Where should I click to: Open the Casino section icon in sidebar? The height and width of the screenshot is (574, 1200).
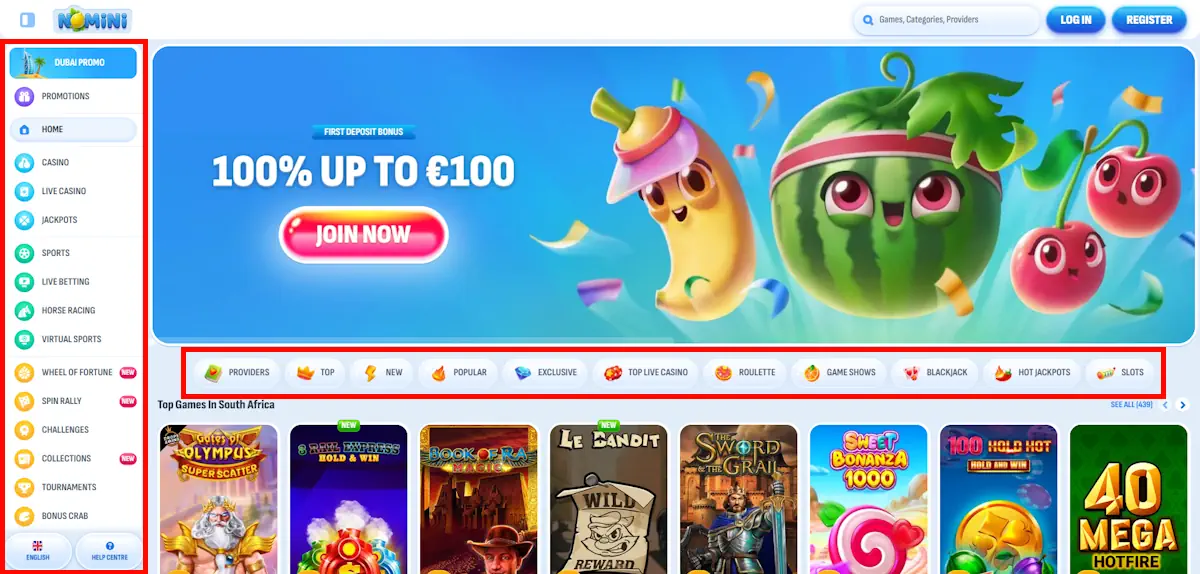coord(24,162)
